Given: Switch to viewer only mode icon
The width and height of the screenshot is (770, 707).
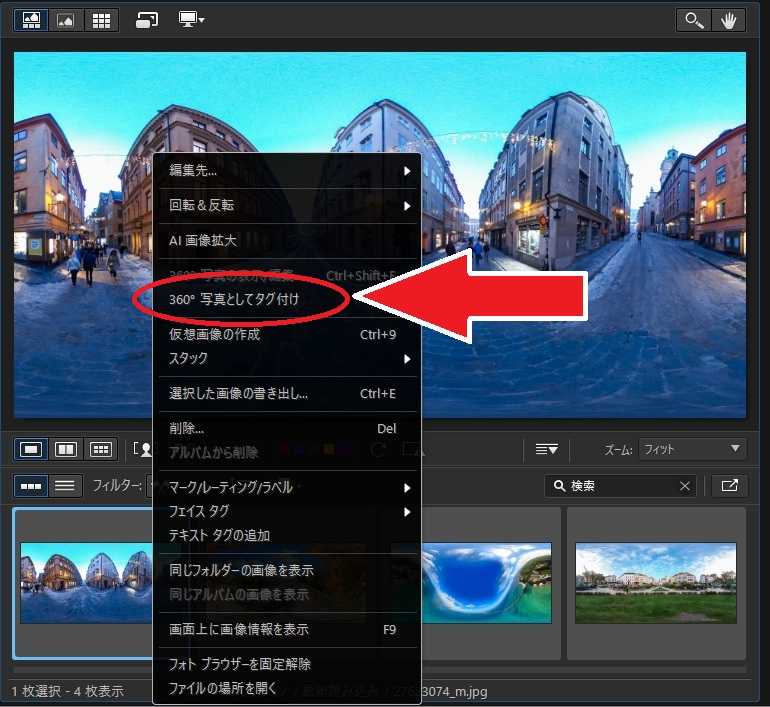Looking at the screenshot, I should pos(66,20).
